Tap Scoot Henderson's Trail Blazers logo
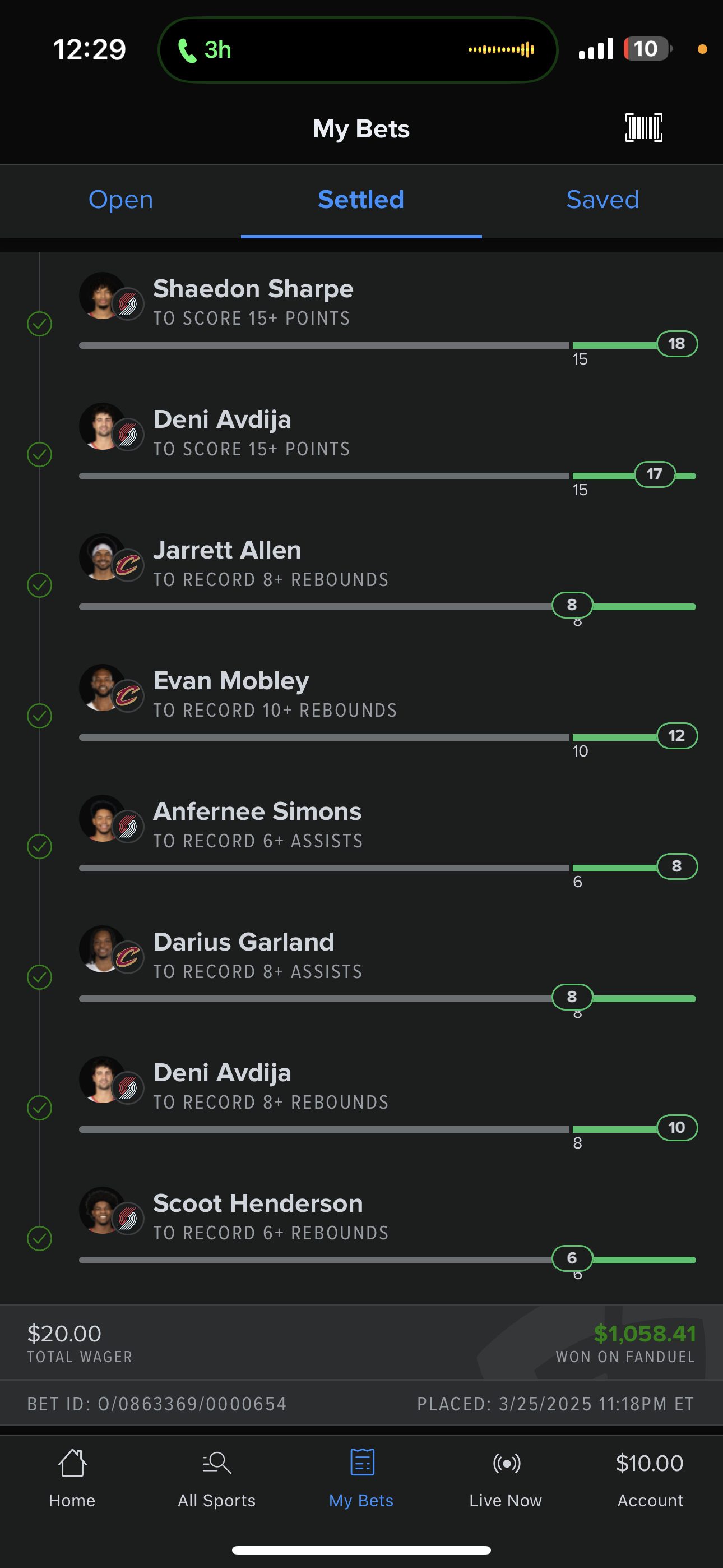The width and height of the screenshot is (723, 1568). pos(128,1219)
